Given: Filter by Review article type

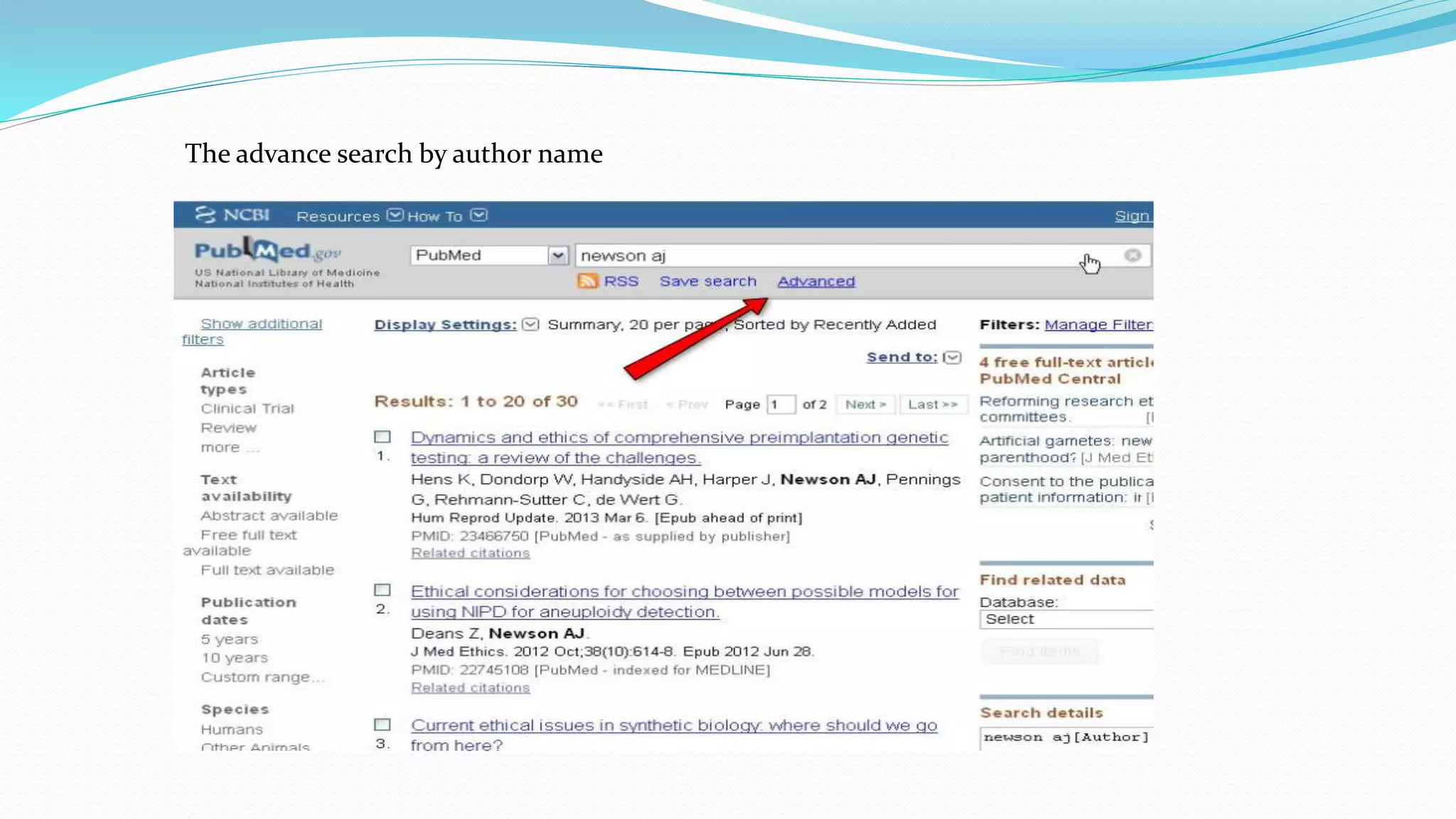Looking at the screenshot, I should point(228,427).
